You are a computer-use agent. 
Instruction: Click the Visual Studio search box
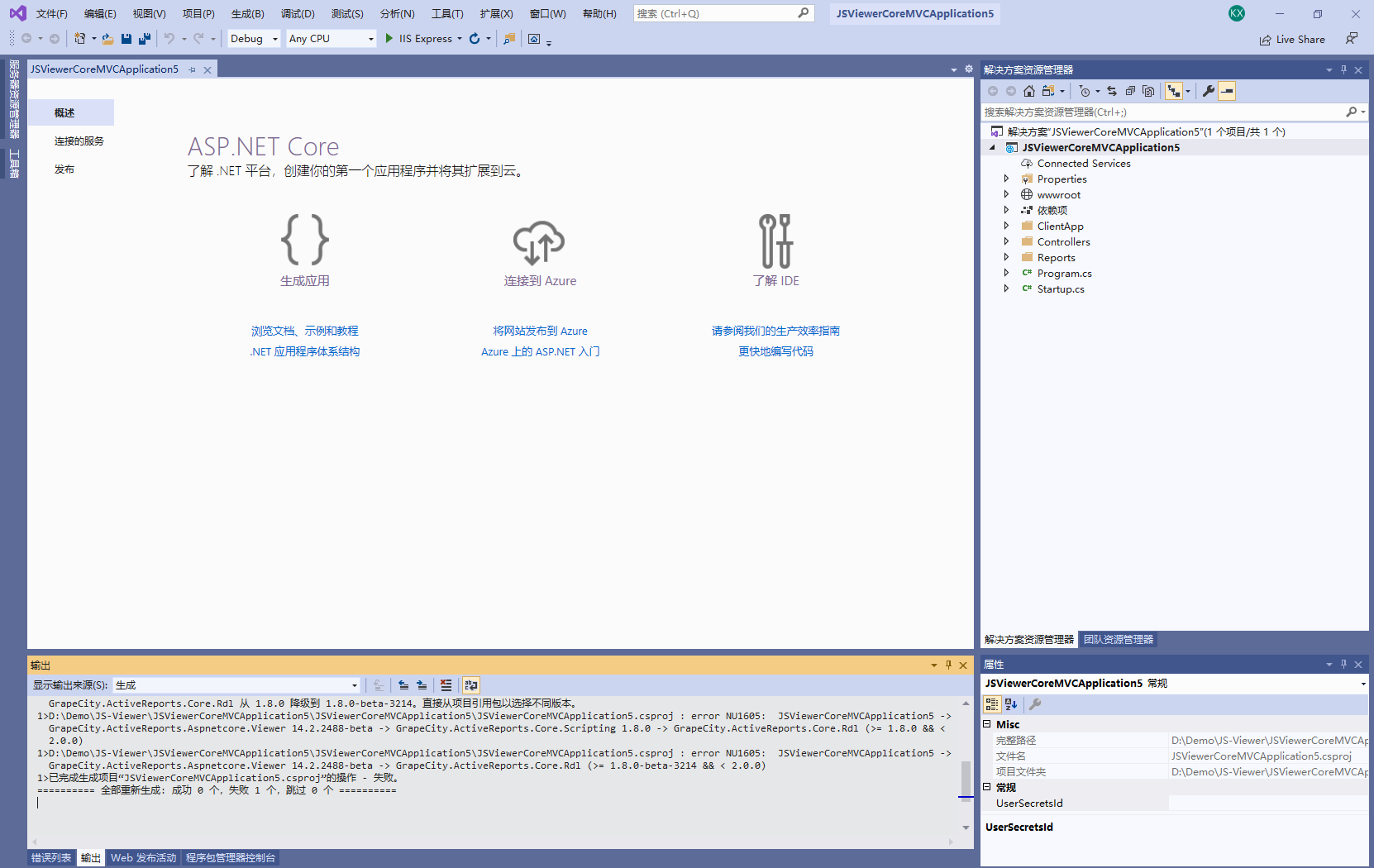coord(723,13)
